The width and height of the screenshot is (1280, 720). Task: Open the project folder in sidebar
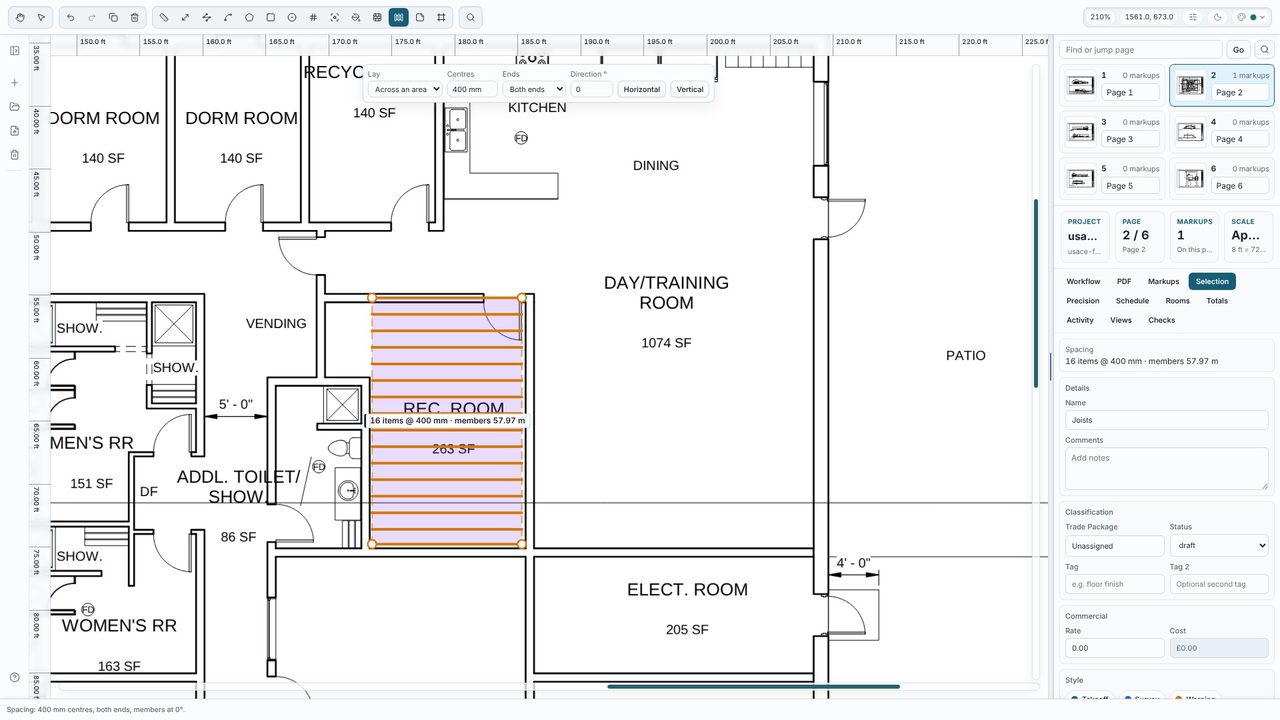(x=15, y=107)
